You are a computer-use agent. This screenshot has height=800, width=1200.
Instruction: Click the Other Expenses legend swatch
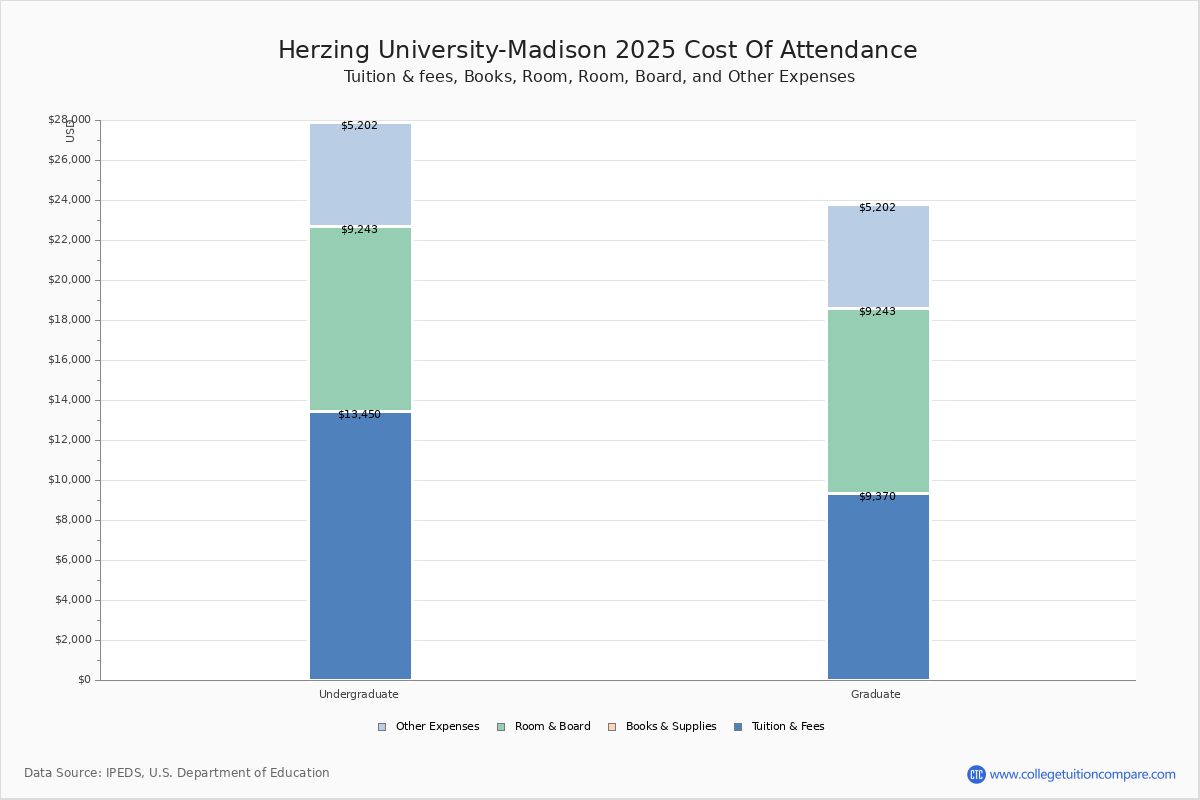coord(382,727)
